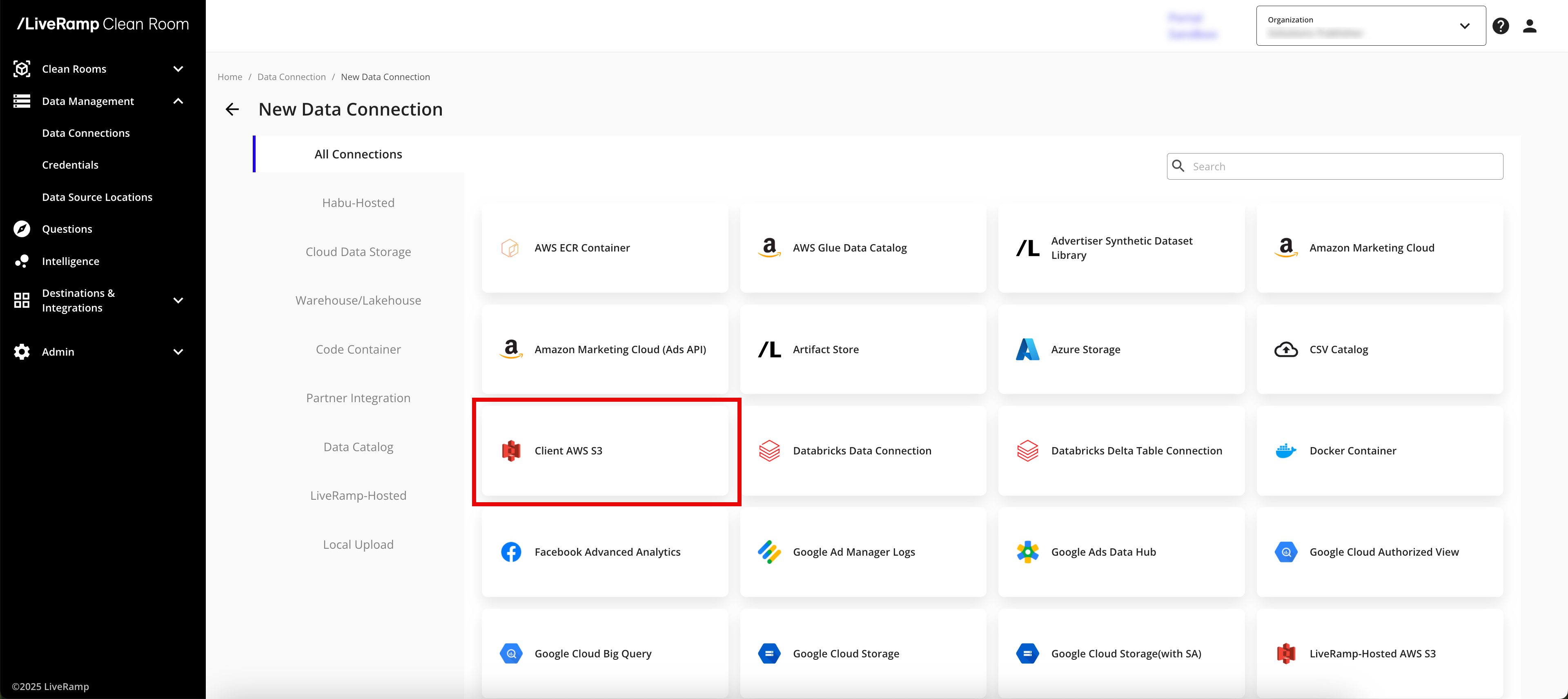Click the CSV Catalog cloud upload icon
This screenshot has height=699, width=1568.
pos(1285,349)
